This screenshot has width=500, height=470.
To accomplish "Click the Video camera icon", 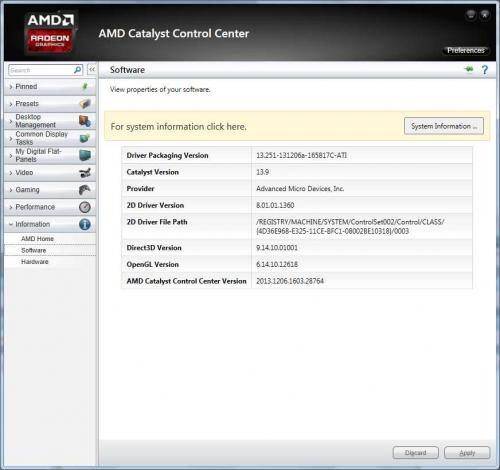I will 85,173.
